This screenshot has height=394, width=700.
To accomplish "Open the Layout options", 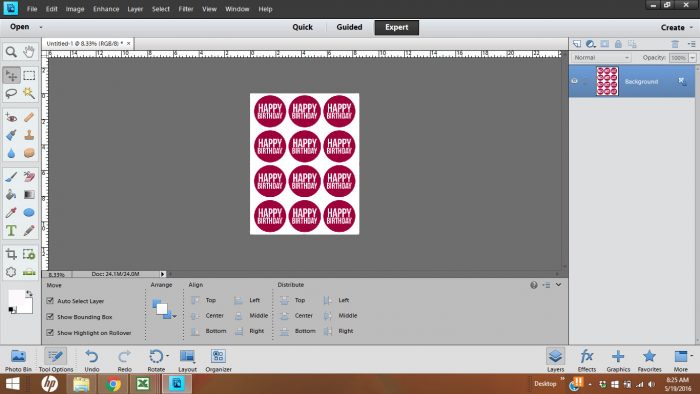I will [x=188, y=361].
